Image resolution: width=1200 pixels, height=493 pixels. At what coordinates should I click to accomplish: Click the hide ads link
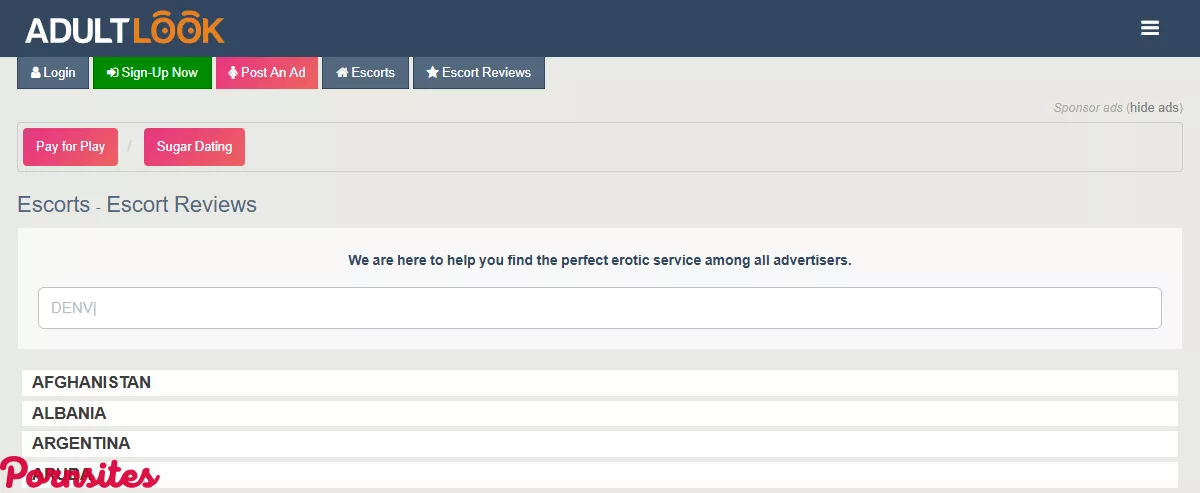pos(1155,108)
